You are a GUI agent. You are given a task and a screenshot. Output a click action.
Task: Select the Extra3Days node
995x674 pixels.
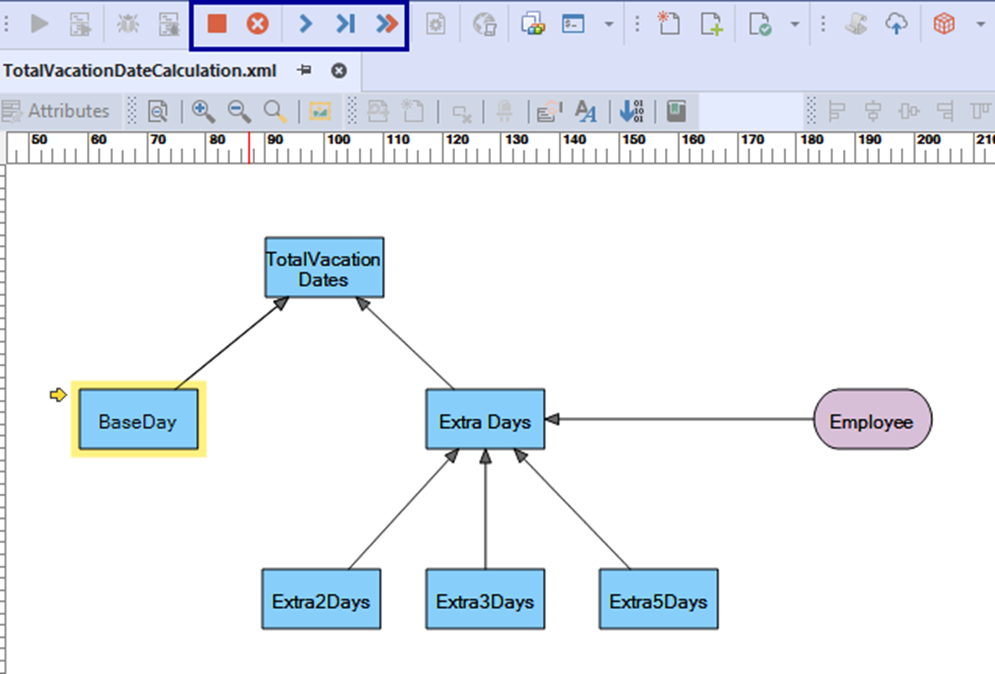tap(485, 599)
